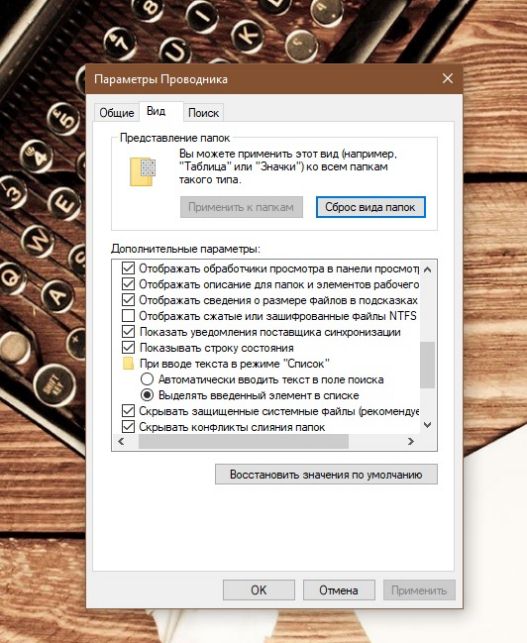This screenshot has width=527, height=643.
Task: Confirm with the OK button
Action: [259, 590]
